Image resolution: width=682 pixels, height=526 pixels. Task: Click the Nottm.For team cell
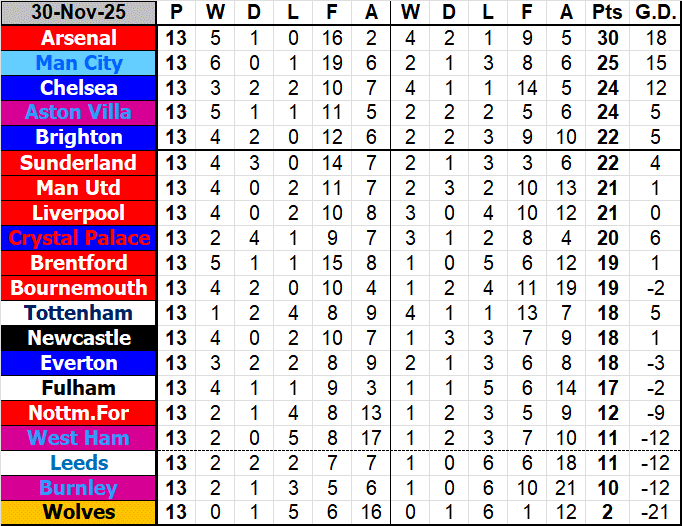tap(79, 413)
